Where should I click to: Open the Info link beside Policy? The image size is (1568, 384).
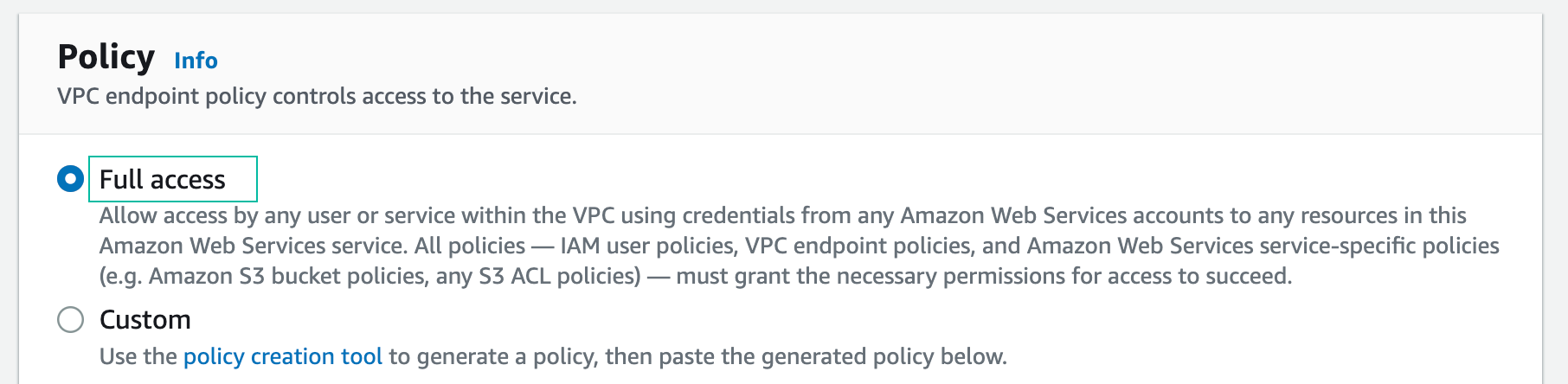pyautogui.click(x=196, y=61)
